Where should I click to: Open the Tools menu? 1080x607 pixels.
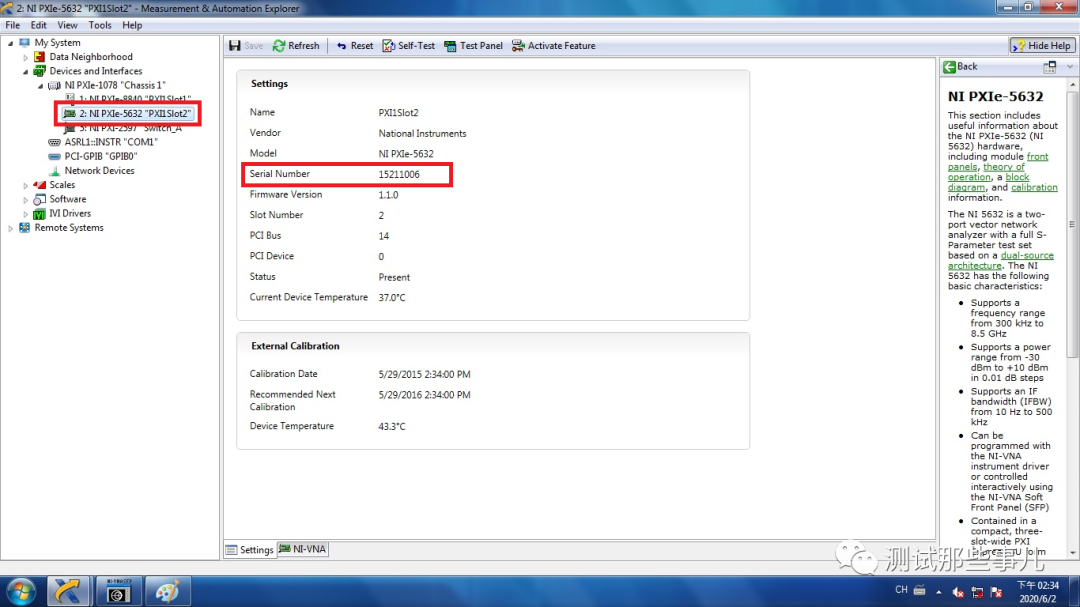coord(100,25)
